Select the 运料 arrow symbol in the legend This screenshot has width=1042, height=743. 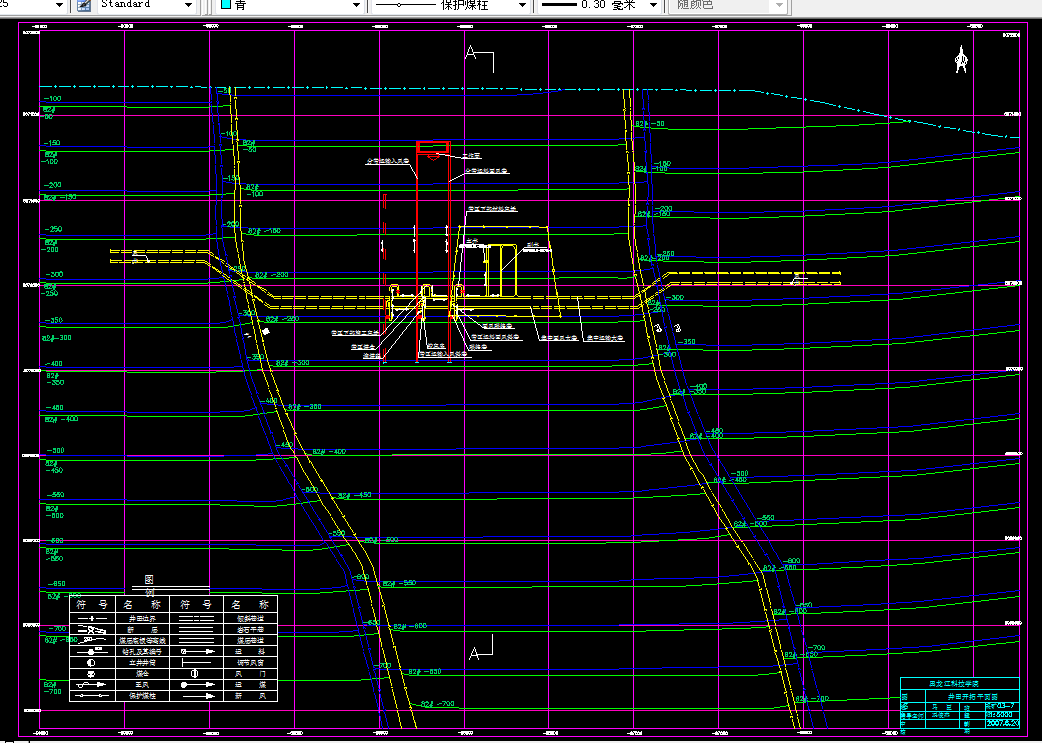(197, 651)
